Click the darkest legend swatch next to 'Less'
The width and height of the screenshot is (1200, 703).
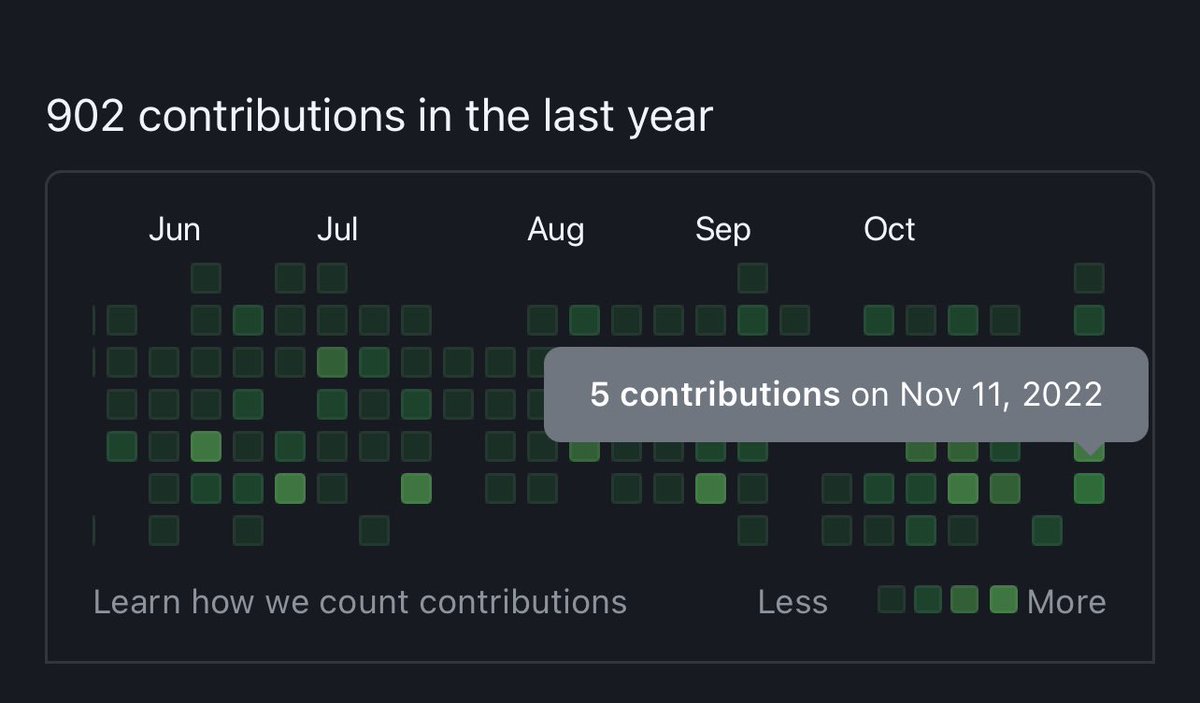[891, 600]
